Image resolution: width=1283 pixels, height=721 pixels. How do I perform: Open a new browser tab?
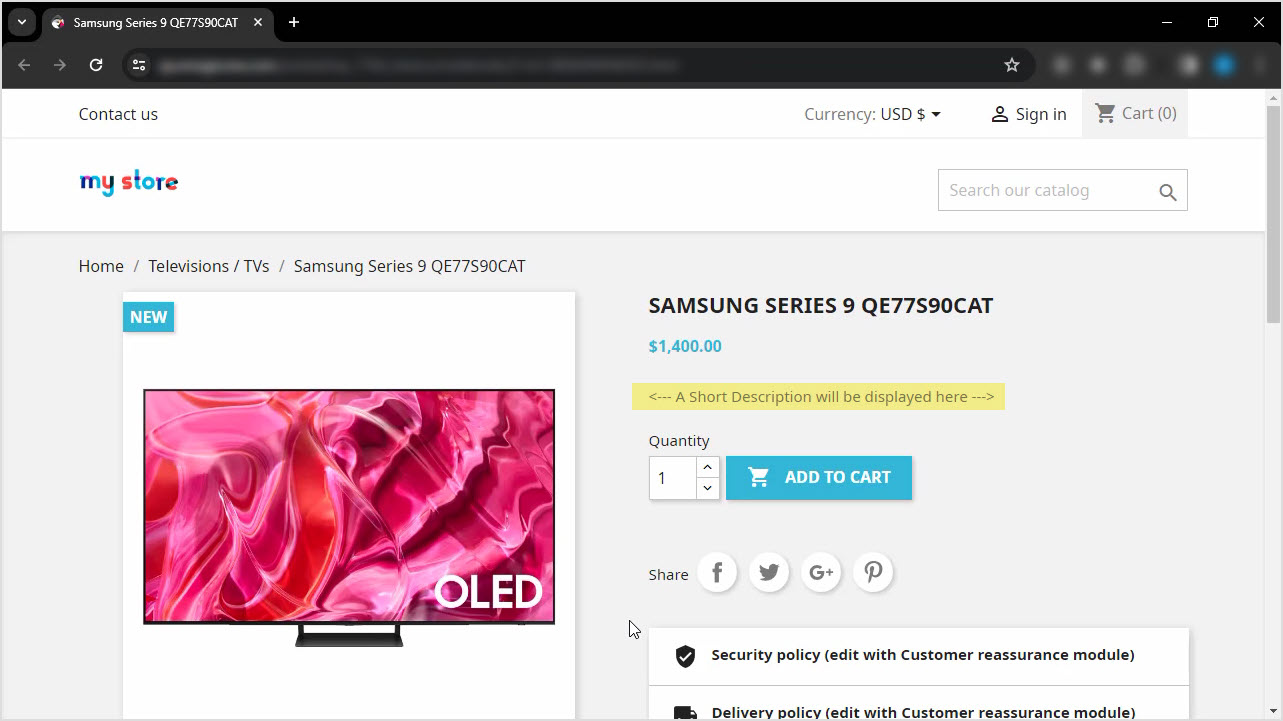tap(294, 22)
